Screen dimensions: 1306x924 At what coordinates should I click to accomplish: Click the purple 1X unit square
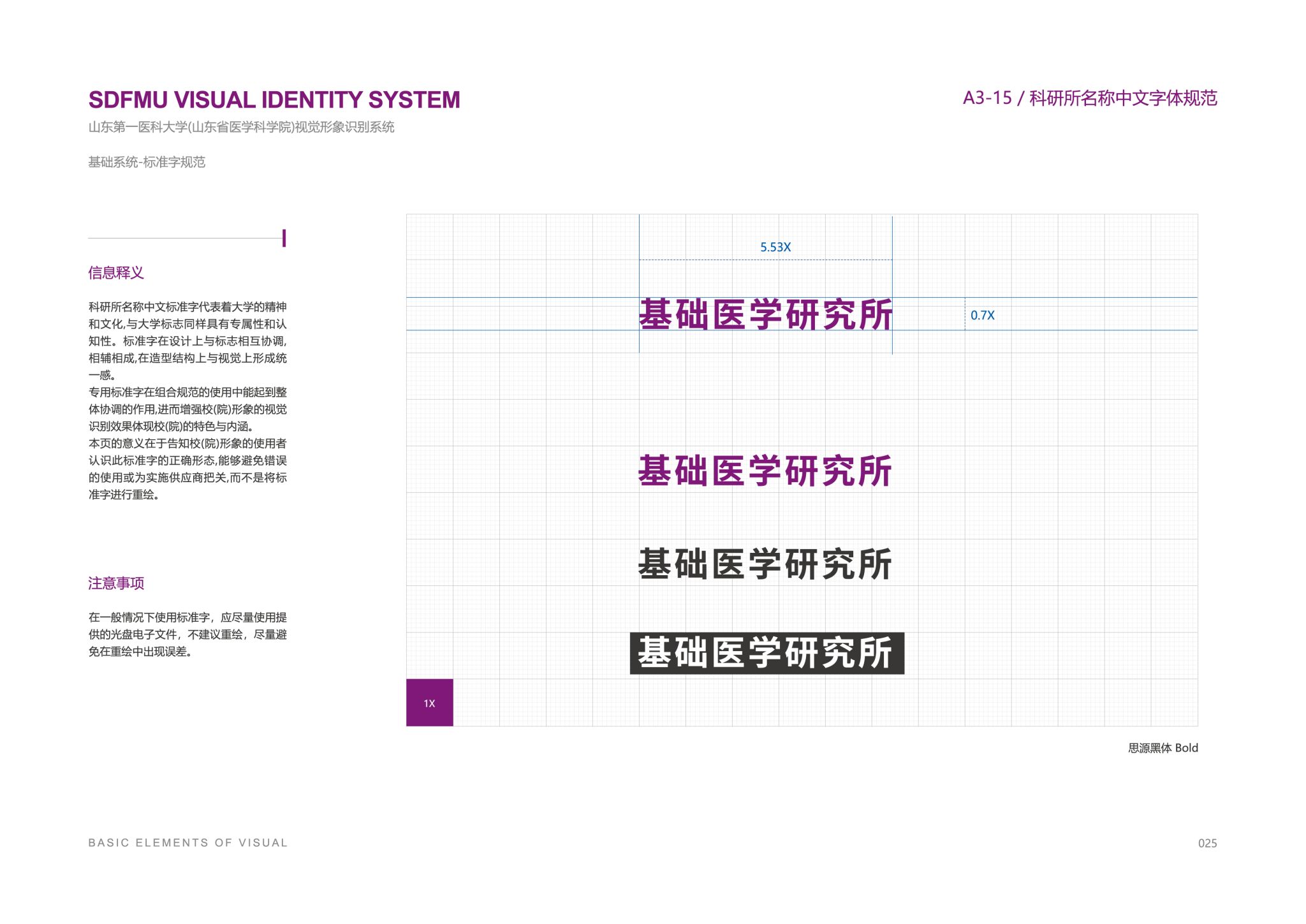tap(429, 703)
